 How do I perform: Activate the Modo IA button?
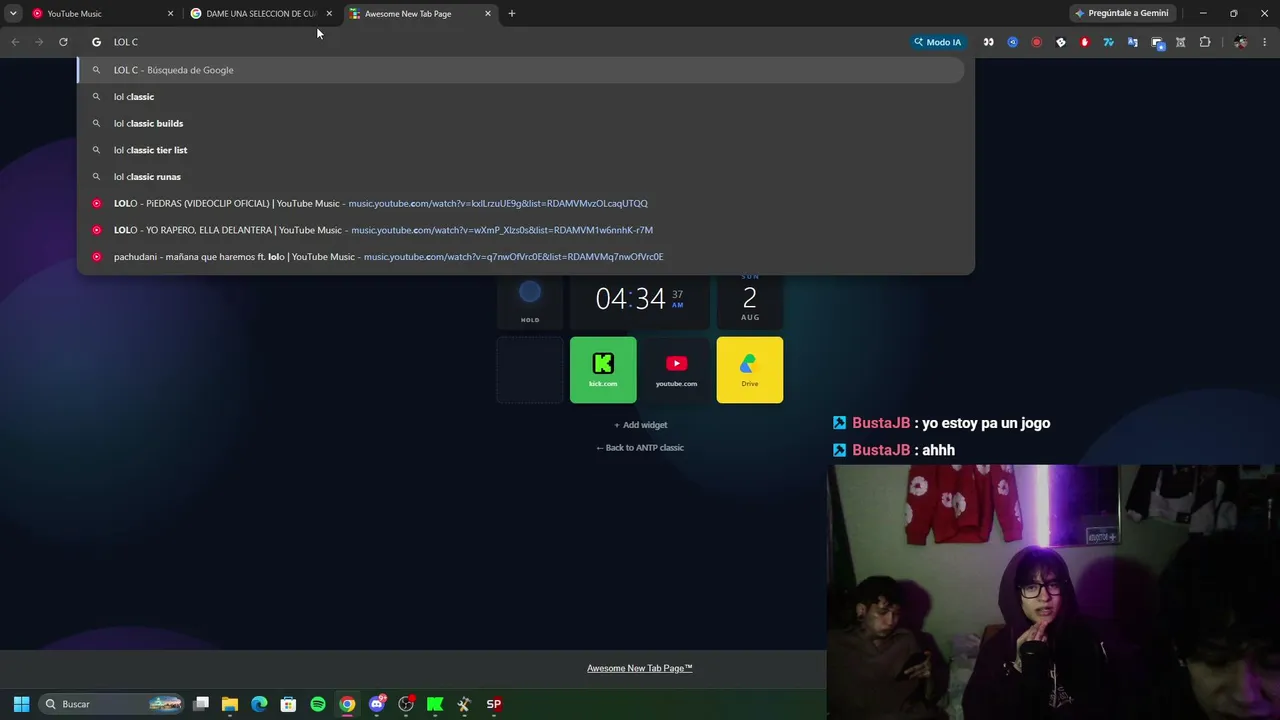pyautogui.click(x=937, y=42)
